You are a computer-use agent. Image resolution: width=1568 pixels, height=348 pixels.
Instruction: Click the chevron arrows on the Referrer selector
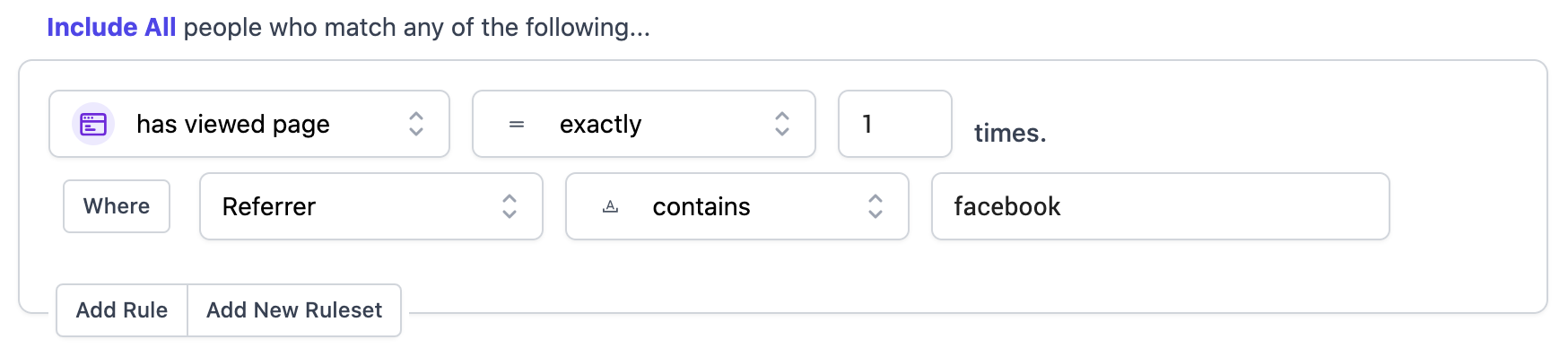510,206
